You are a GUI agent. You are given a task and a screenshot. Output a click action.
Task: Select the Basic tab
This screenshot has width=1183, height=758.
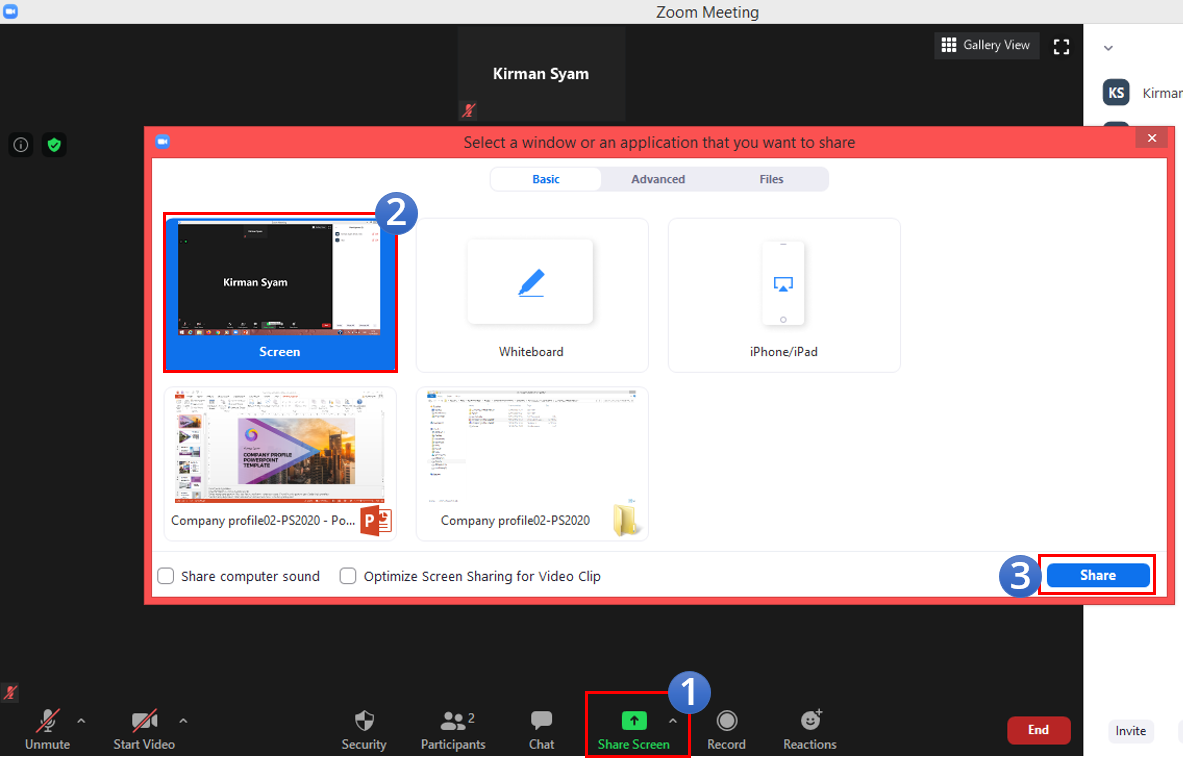coord(545,180)
